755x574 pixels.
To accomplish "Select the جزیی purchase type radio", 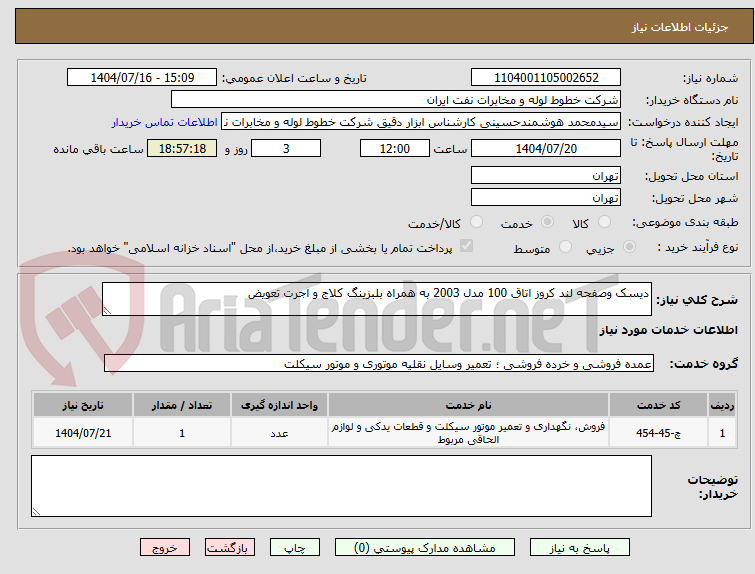I will [x=629, y=247].
